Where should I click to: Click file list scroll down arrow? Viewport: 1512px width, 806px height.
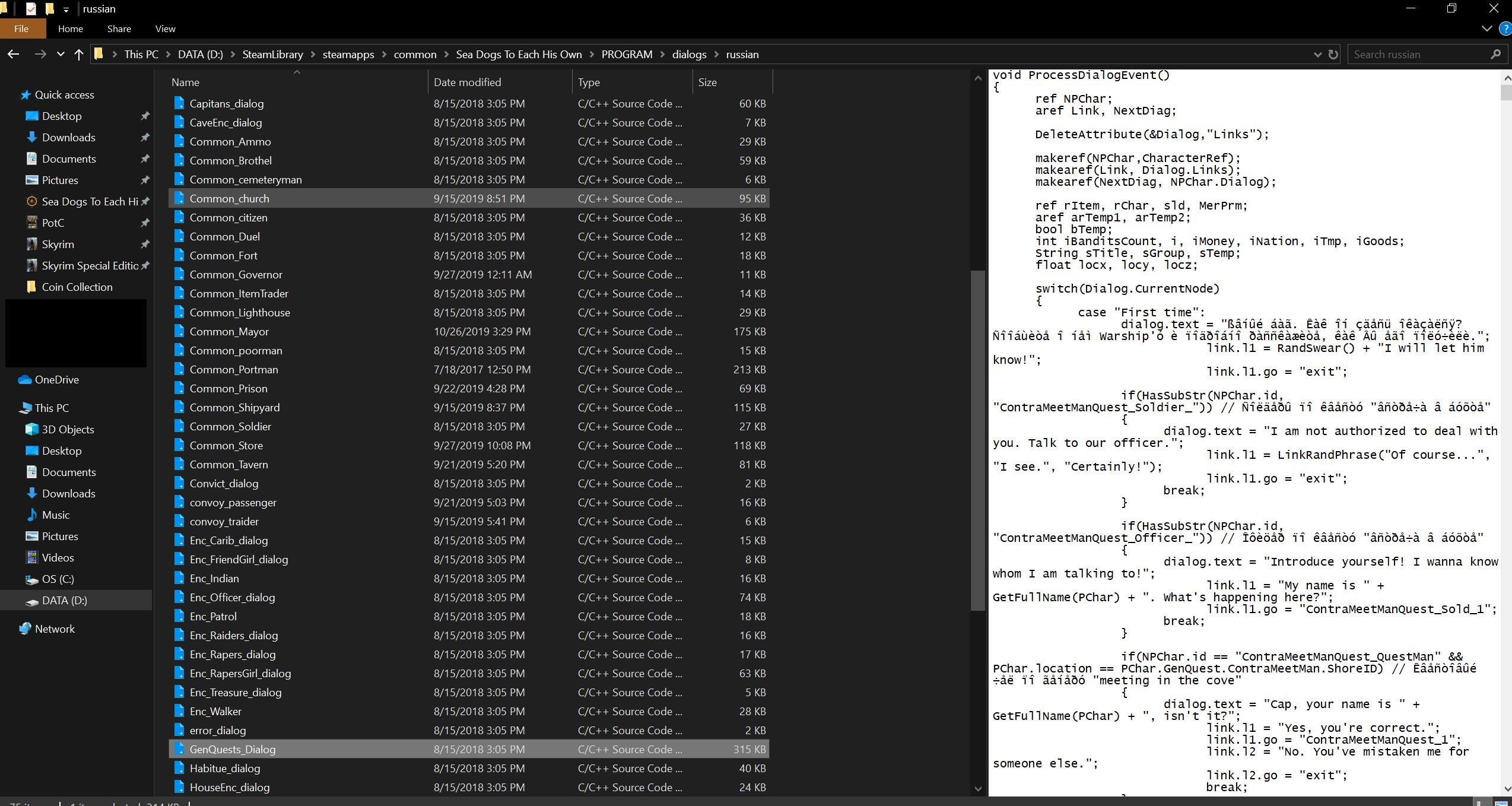978,789
